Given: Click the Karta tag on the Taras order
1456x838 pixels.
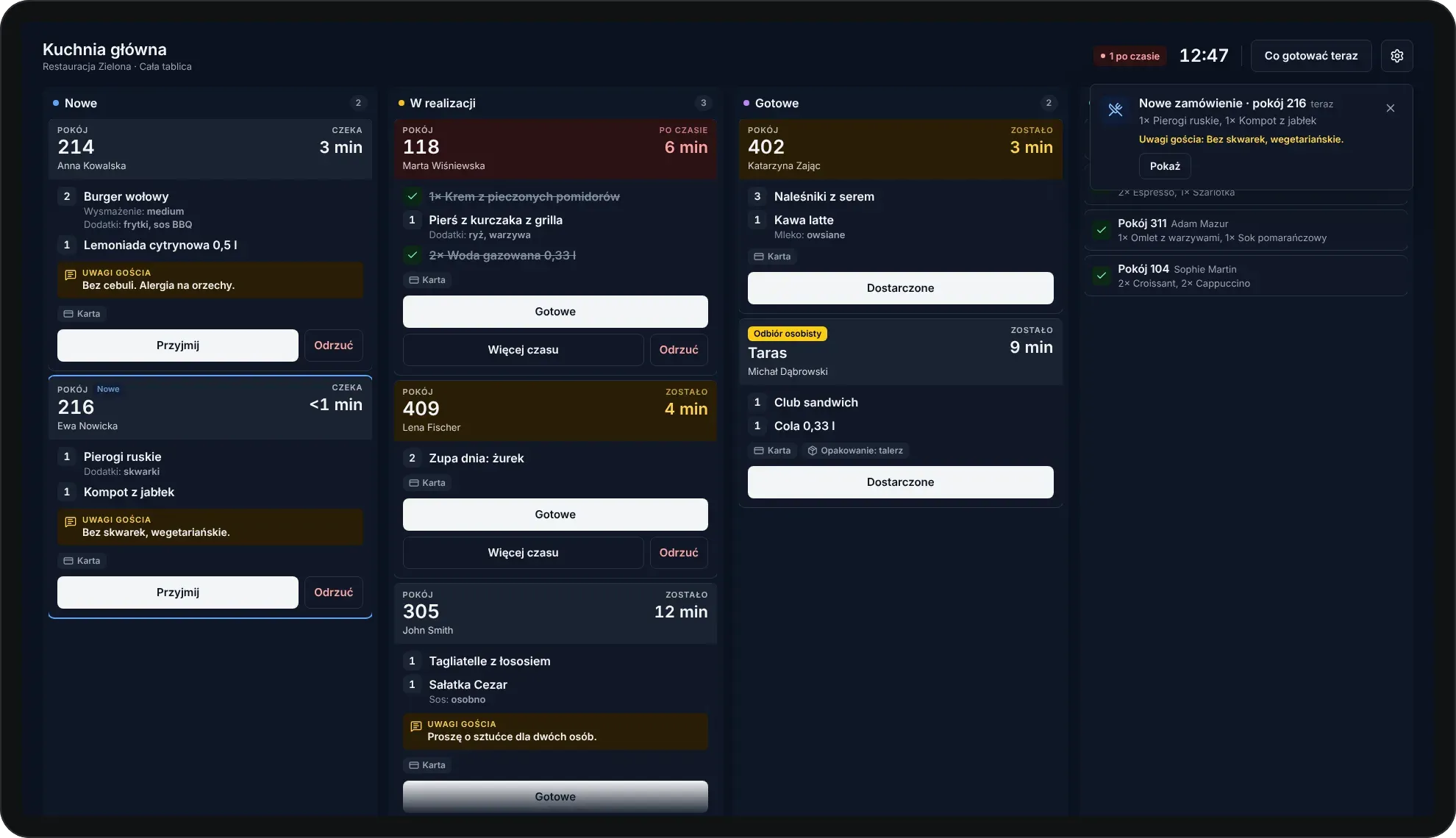Looking at the screenshot, I should tap(772, 451).
